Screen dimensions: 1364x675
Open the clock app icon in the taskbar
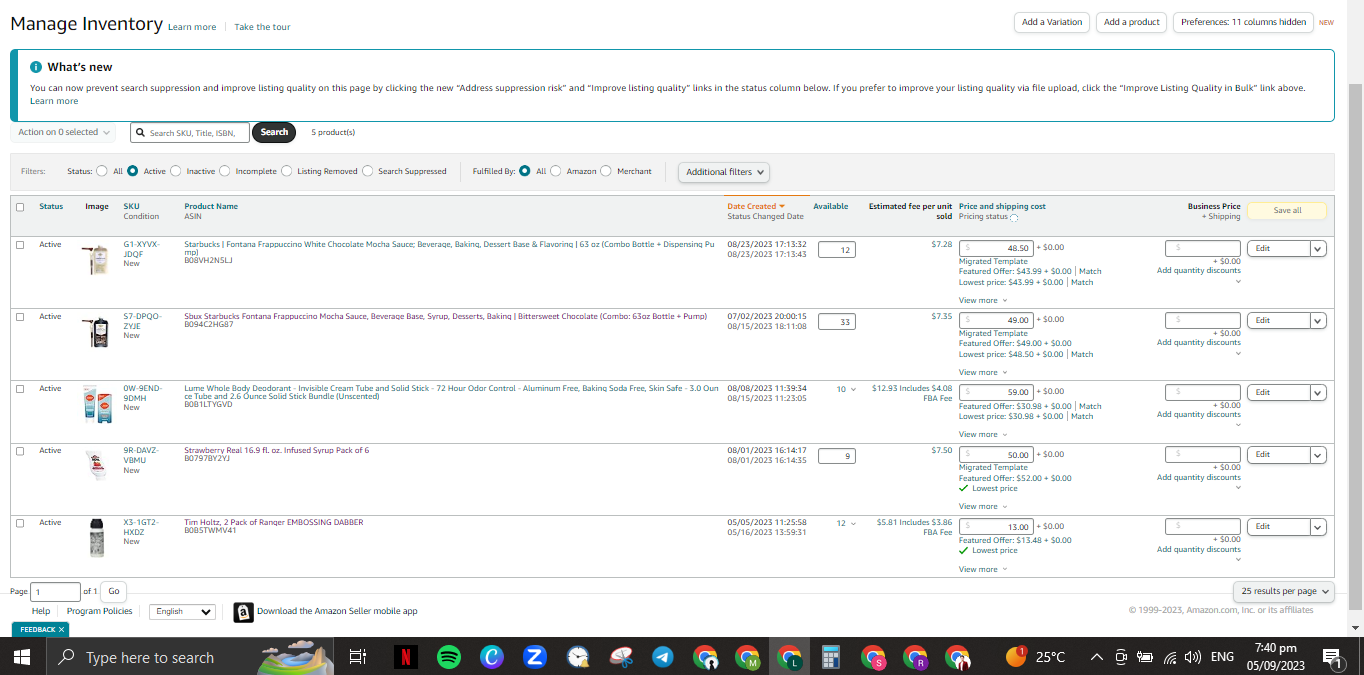pyautogui.click(x=578, y=657)
